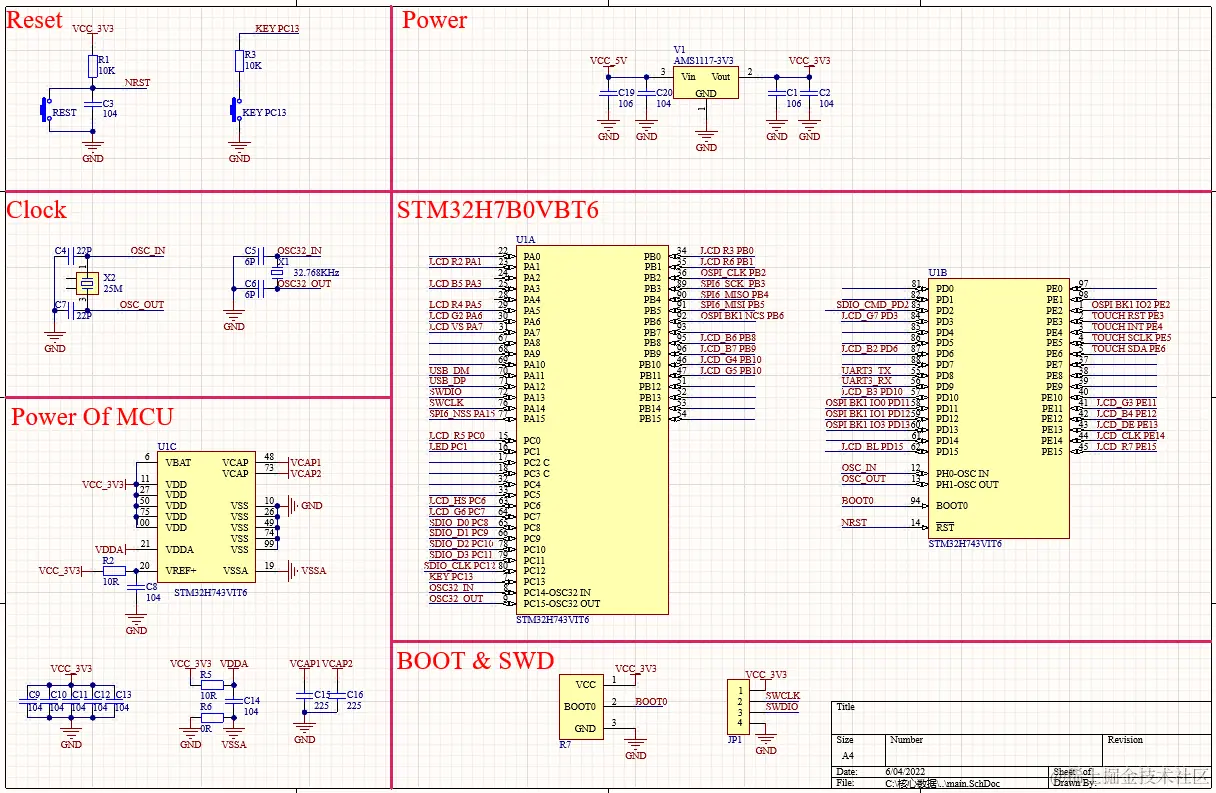Viewport: 1216px width, 793px height.
Task: Select the KEY PC13 push-button symbol
Action: point(235,108)
